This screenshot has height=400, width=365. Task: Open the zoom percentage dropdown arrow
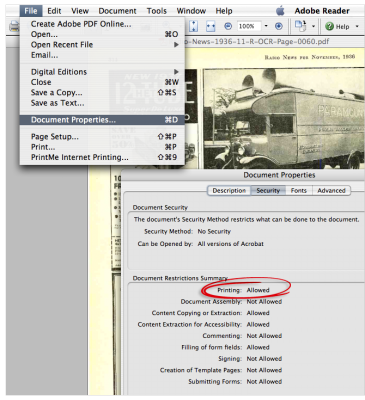[x=266, y=26]
